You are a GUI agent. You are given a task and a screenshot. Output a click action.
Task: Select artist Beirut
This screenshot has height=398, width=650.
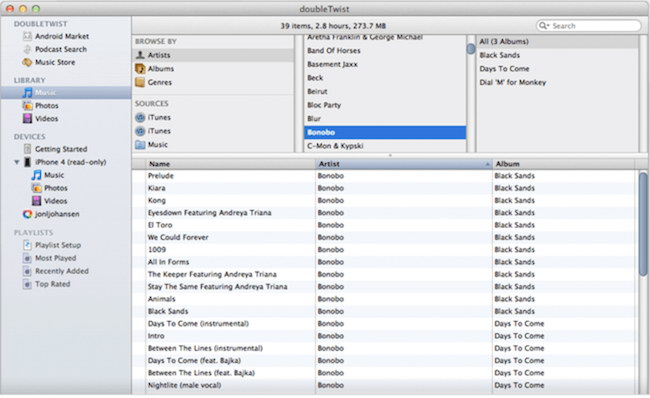pyautogui.click(x=317, y=92)
